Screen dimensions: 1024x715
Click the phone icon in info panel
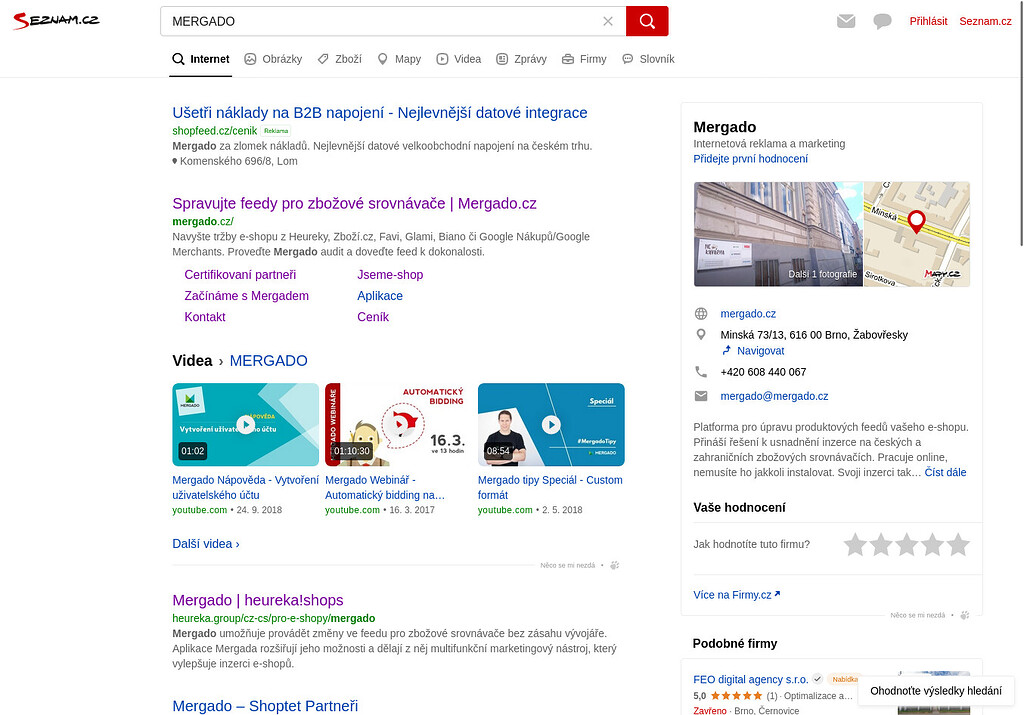click(x=701, y=372)
